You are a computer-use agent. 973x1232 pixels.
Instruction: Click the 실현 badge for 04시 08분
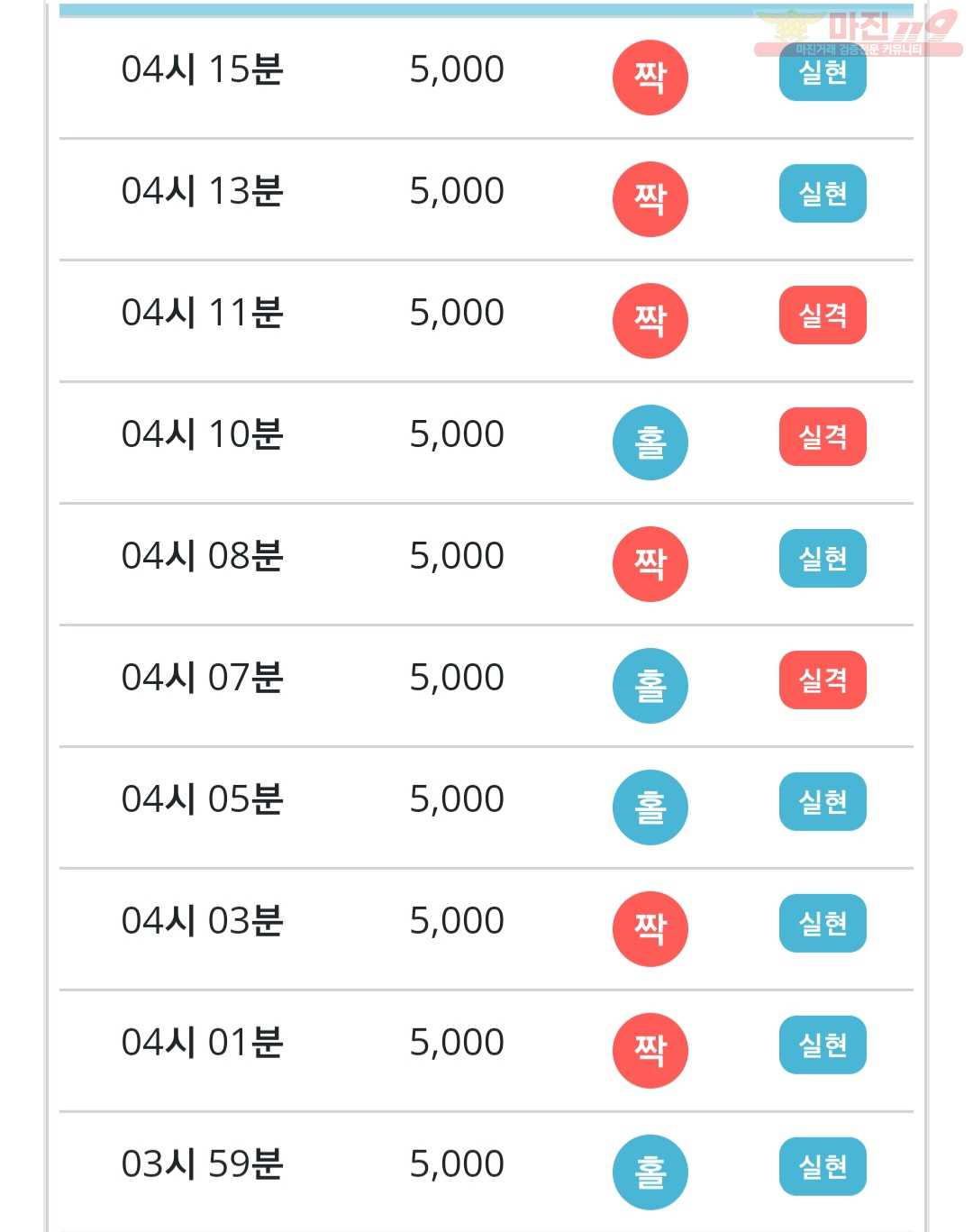pyautogui.click(x=823, y=559)
